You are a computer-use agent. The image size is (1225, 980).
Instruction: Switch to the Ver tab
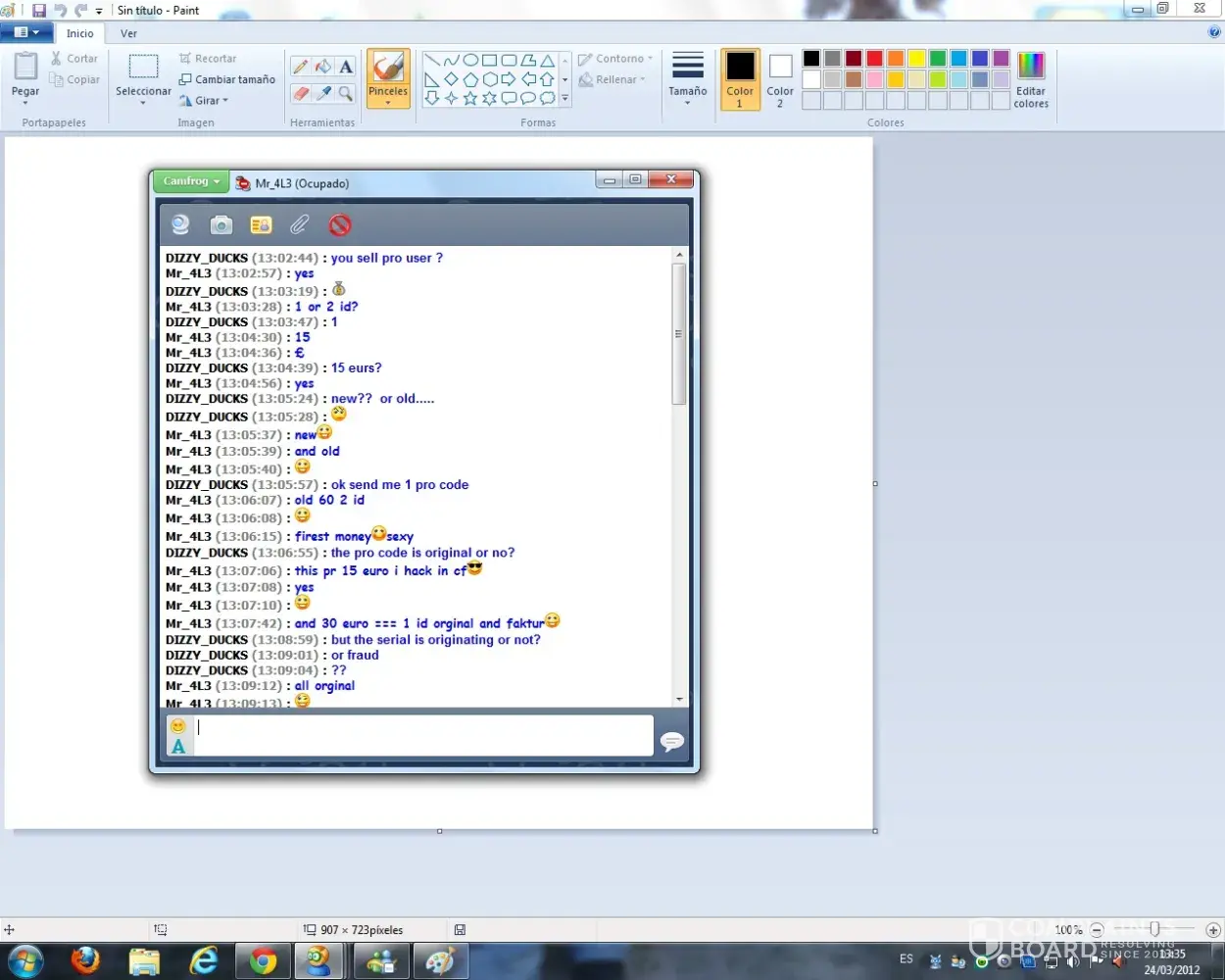point(128,33)
